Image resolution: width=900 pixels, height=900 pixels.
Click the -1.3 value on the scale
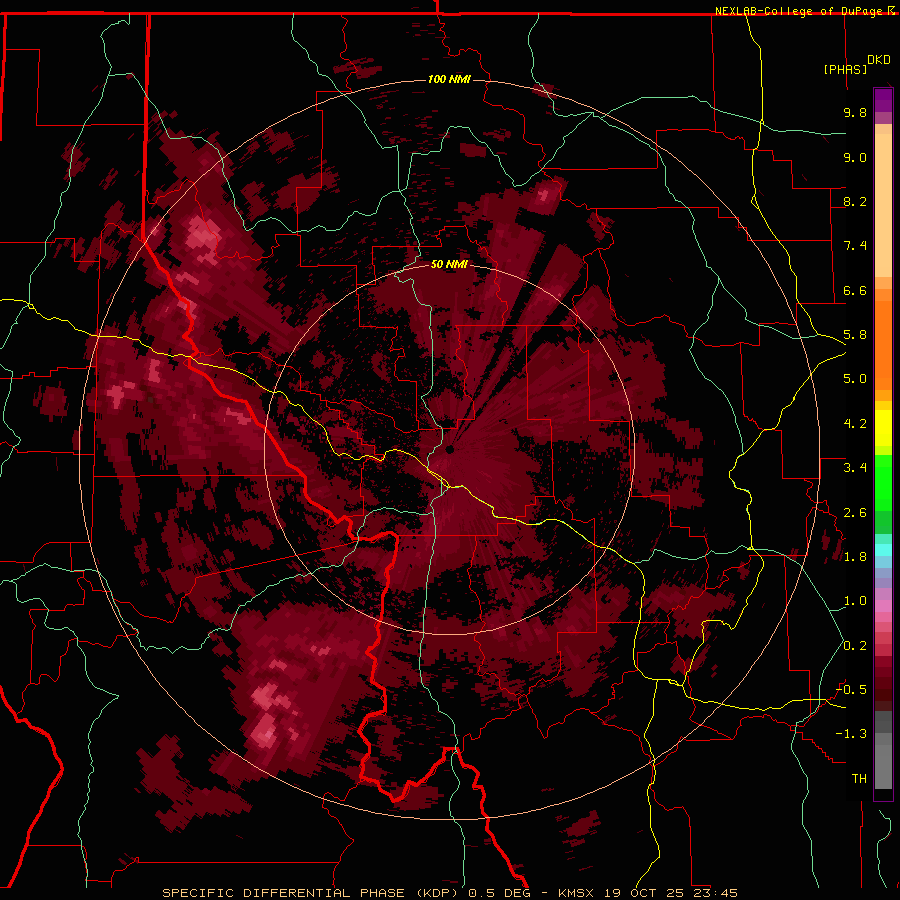pos(851,734)
